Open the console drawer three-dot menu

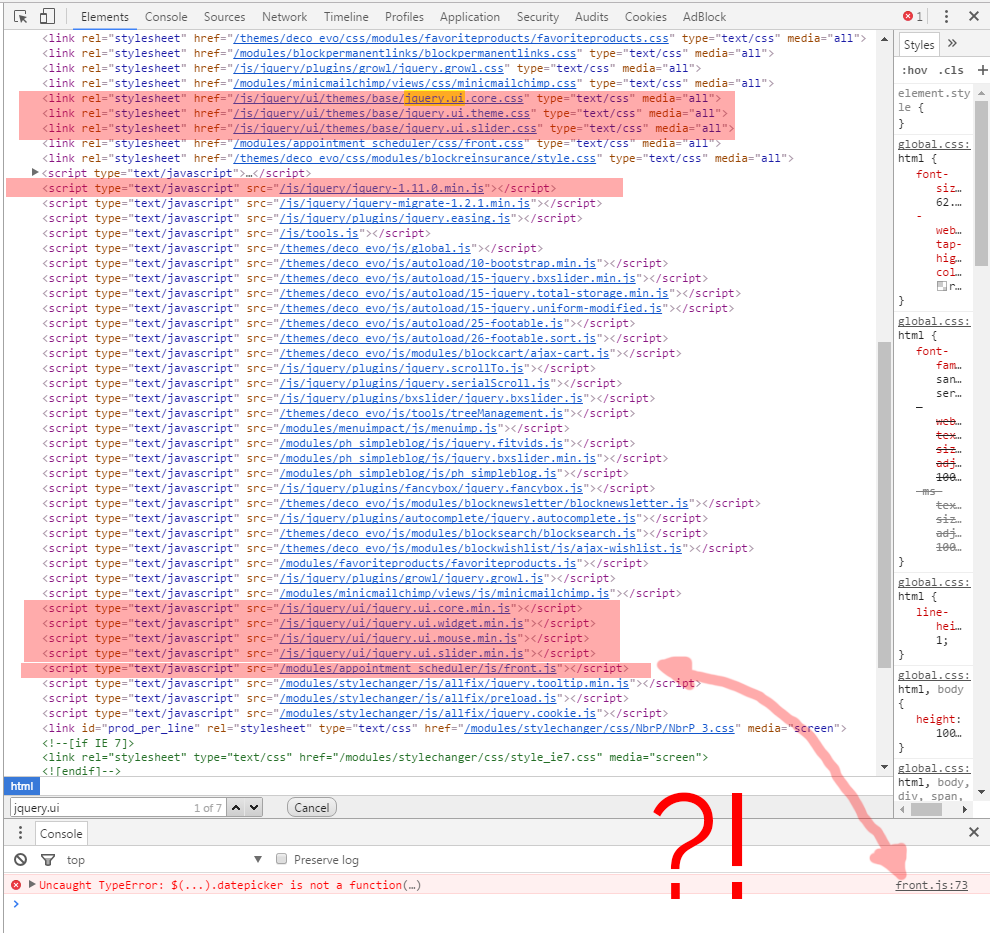(20, 833)
